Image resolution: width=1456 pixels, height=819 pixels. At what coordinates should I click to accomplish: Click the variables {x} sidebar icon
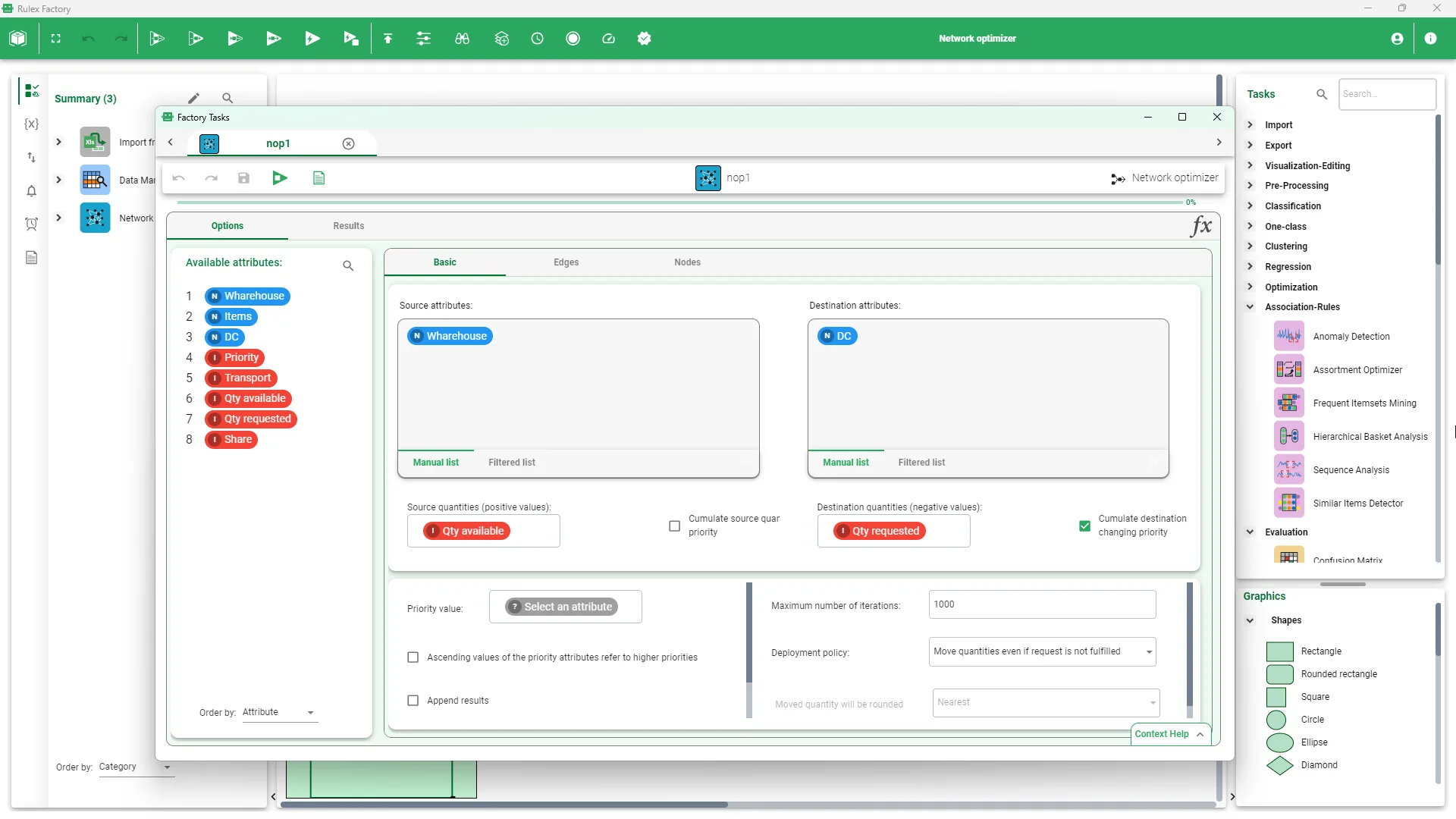(31, 124)
